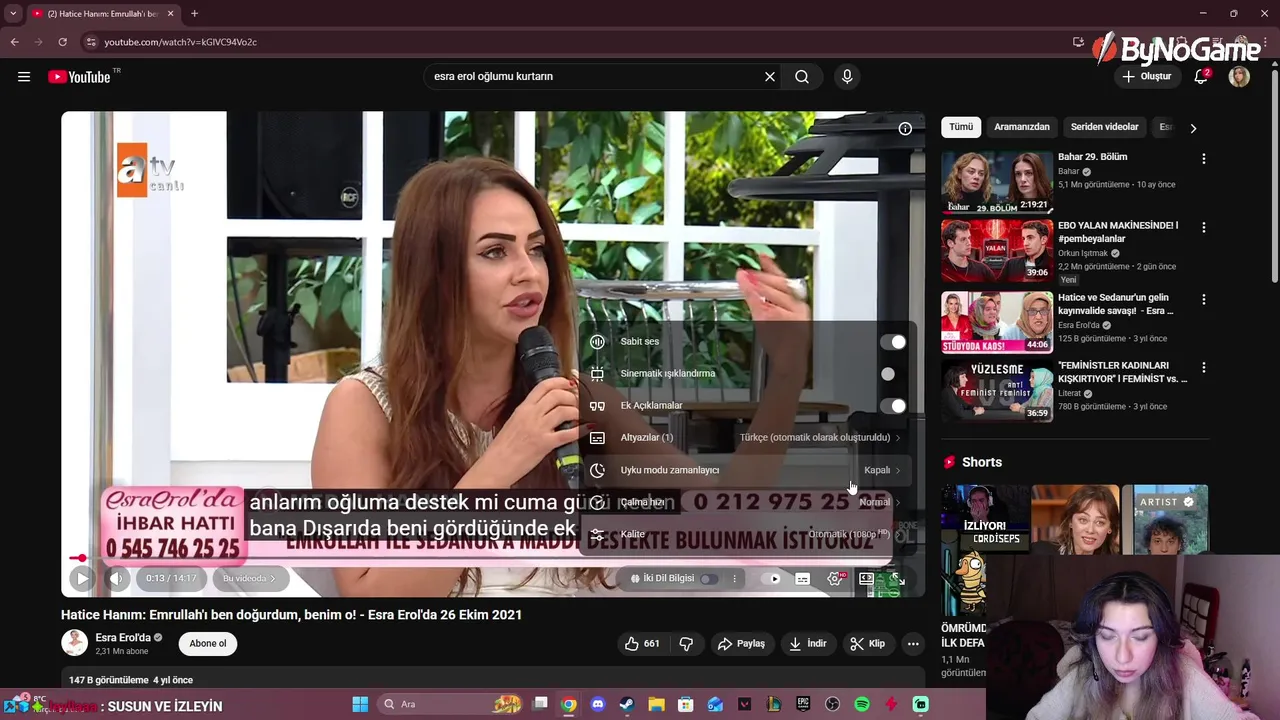Play the video
This screenshot has height=720, width=1280.
(82, 578)
